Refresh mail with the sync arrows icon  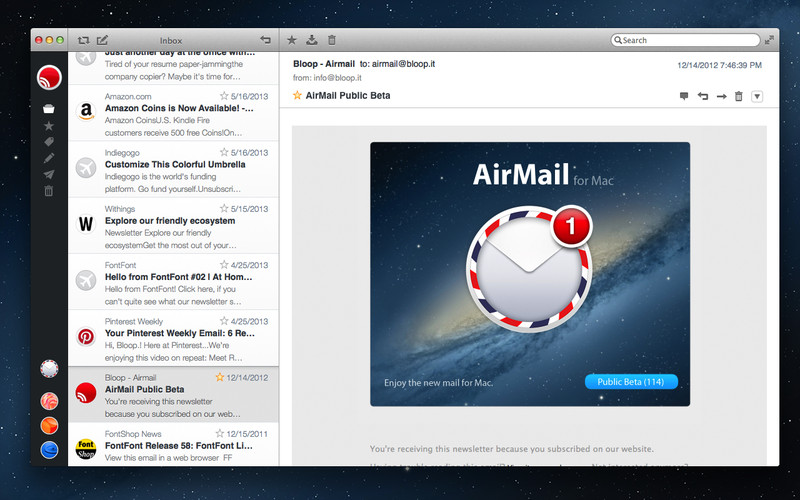click(84, 40)
